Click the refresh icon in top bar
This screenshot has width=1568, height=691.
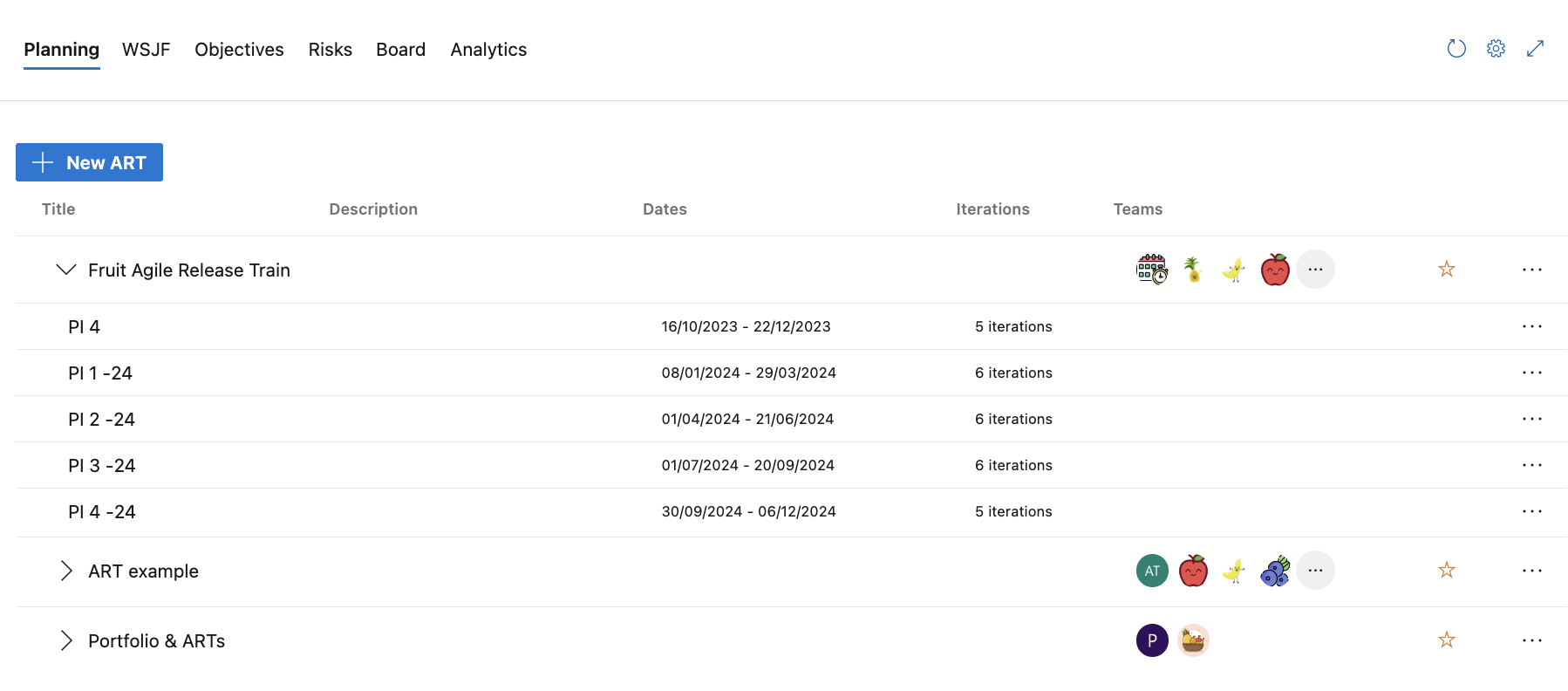click(x=1456, y=49)
